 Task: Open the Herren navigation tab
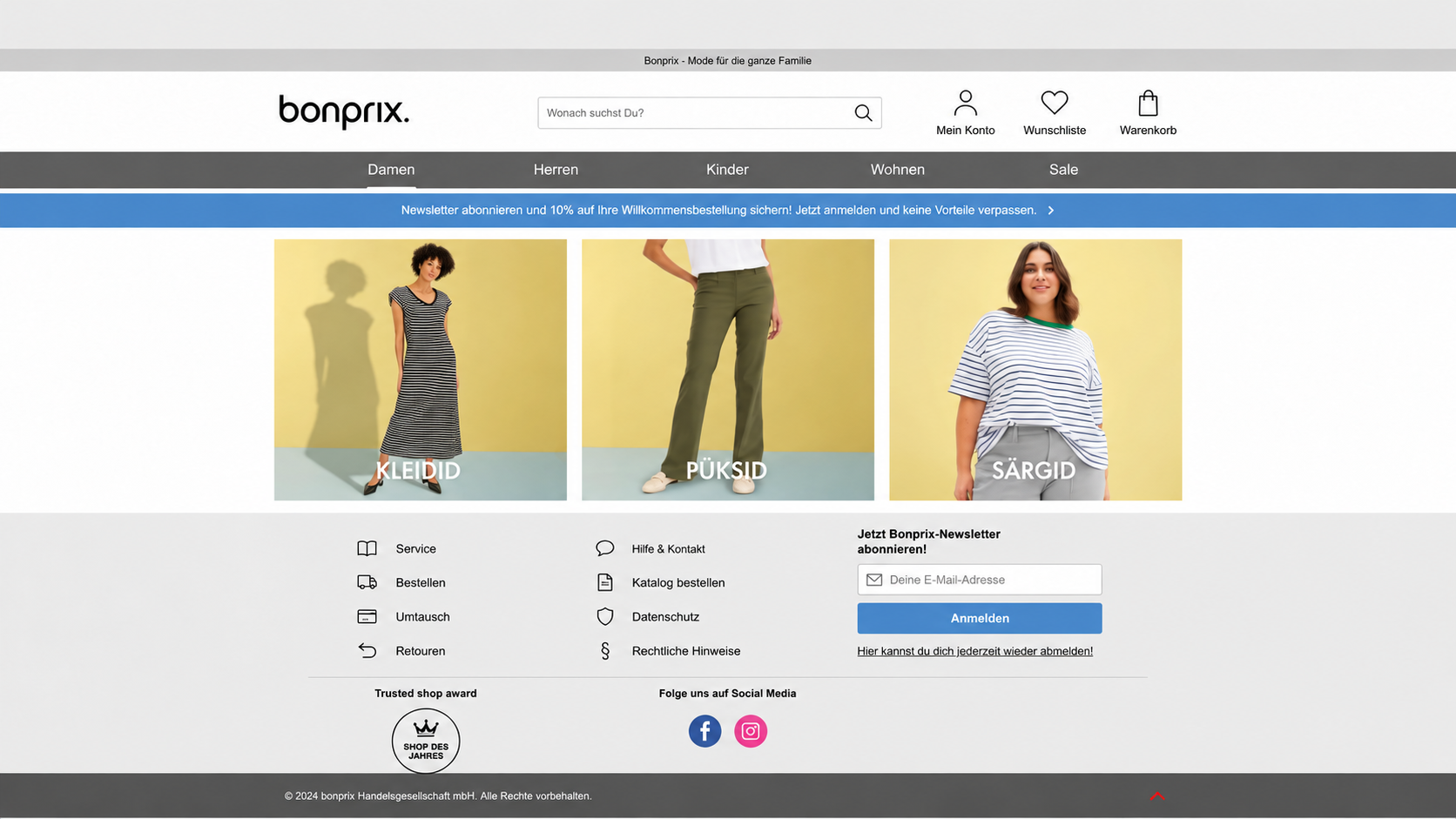(556, 170)
